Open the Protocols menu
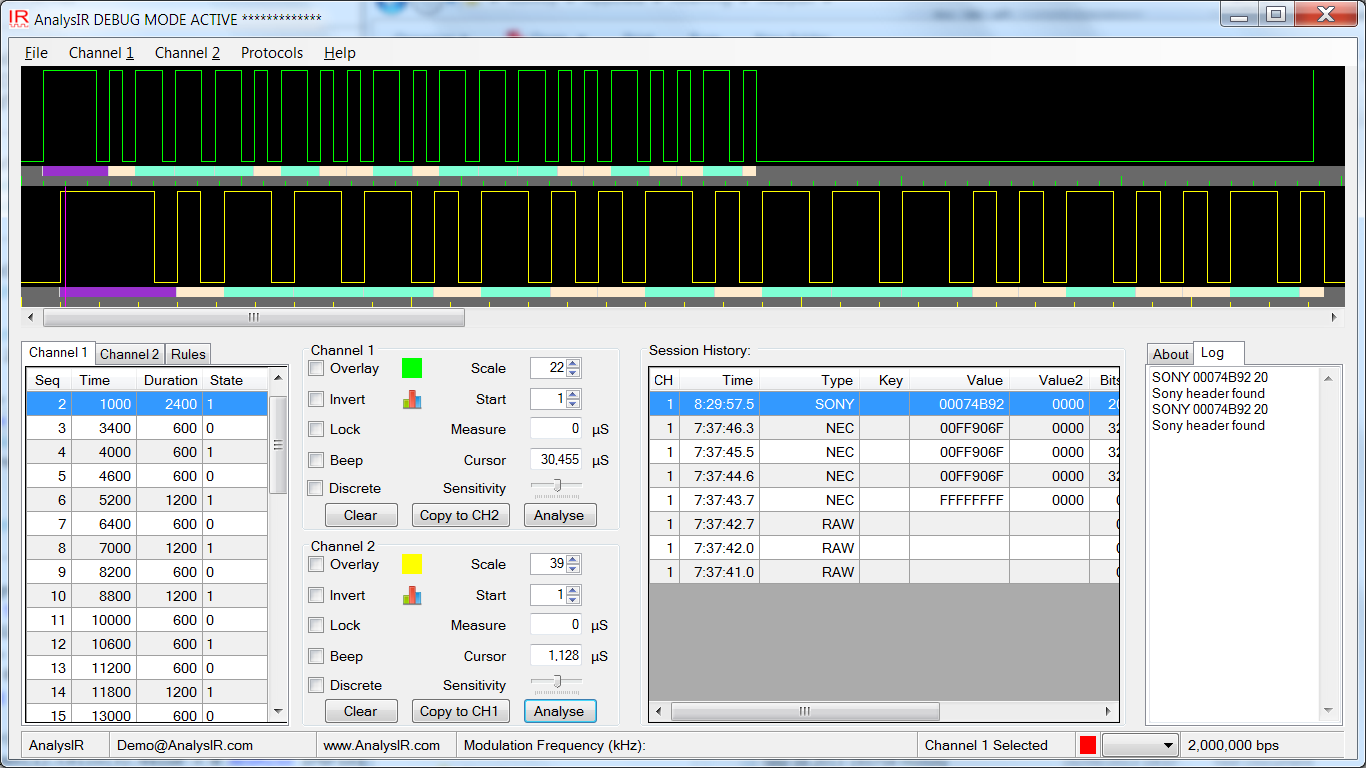The height and width of the screenshot is (768, 1366). pyautogui.click(x=271, y=53)
